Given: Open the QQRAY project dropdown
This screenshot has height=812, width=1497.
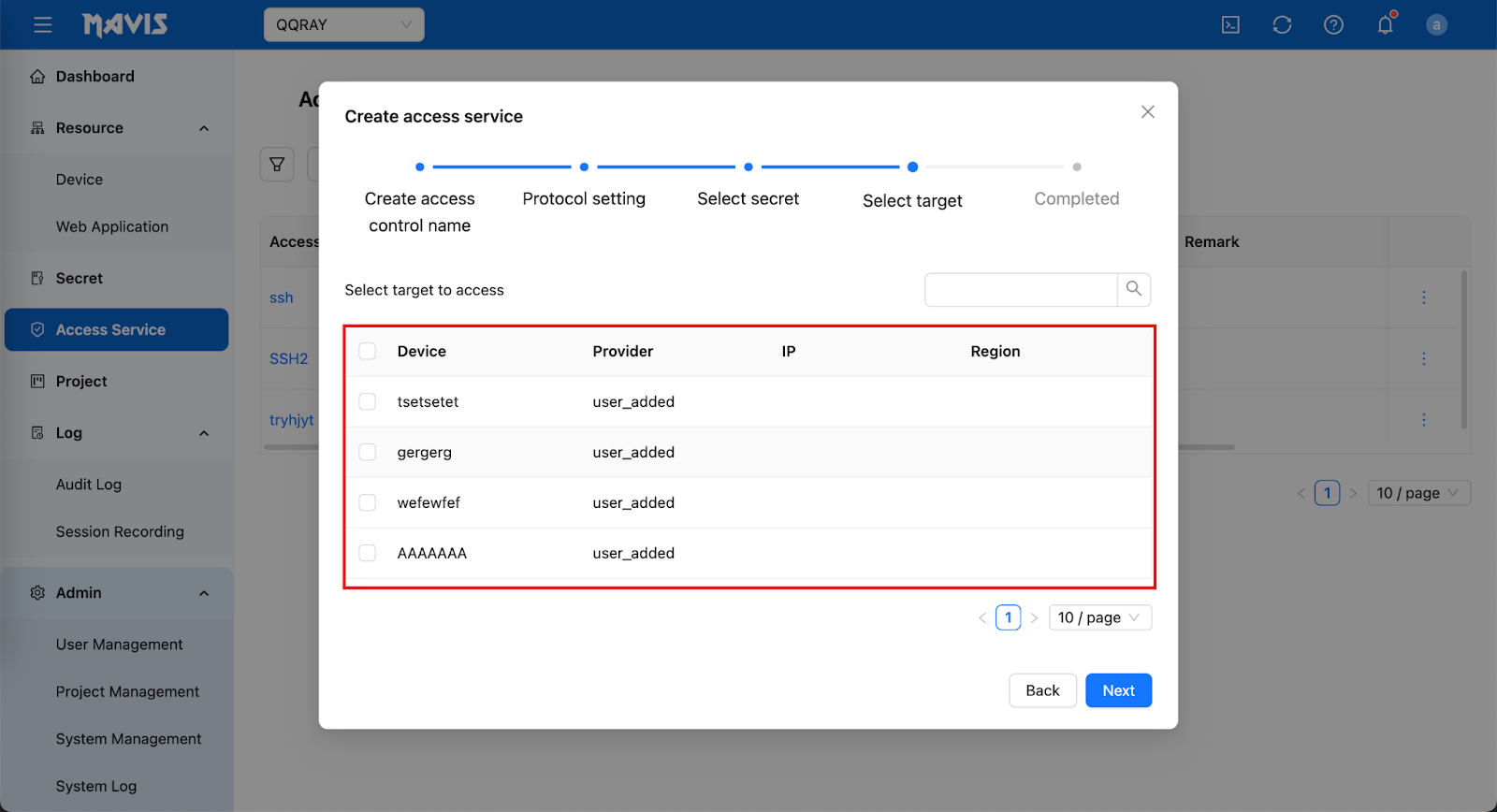Looking at the screenshot, I should click(x=343, y=25).
